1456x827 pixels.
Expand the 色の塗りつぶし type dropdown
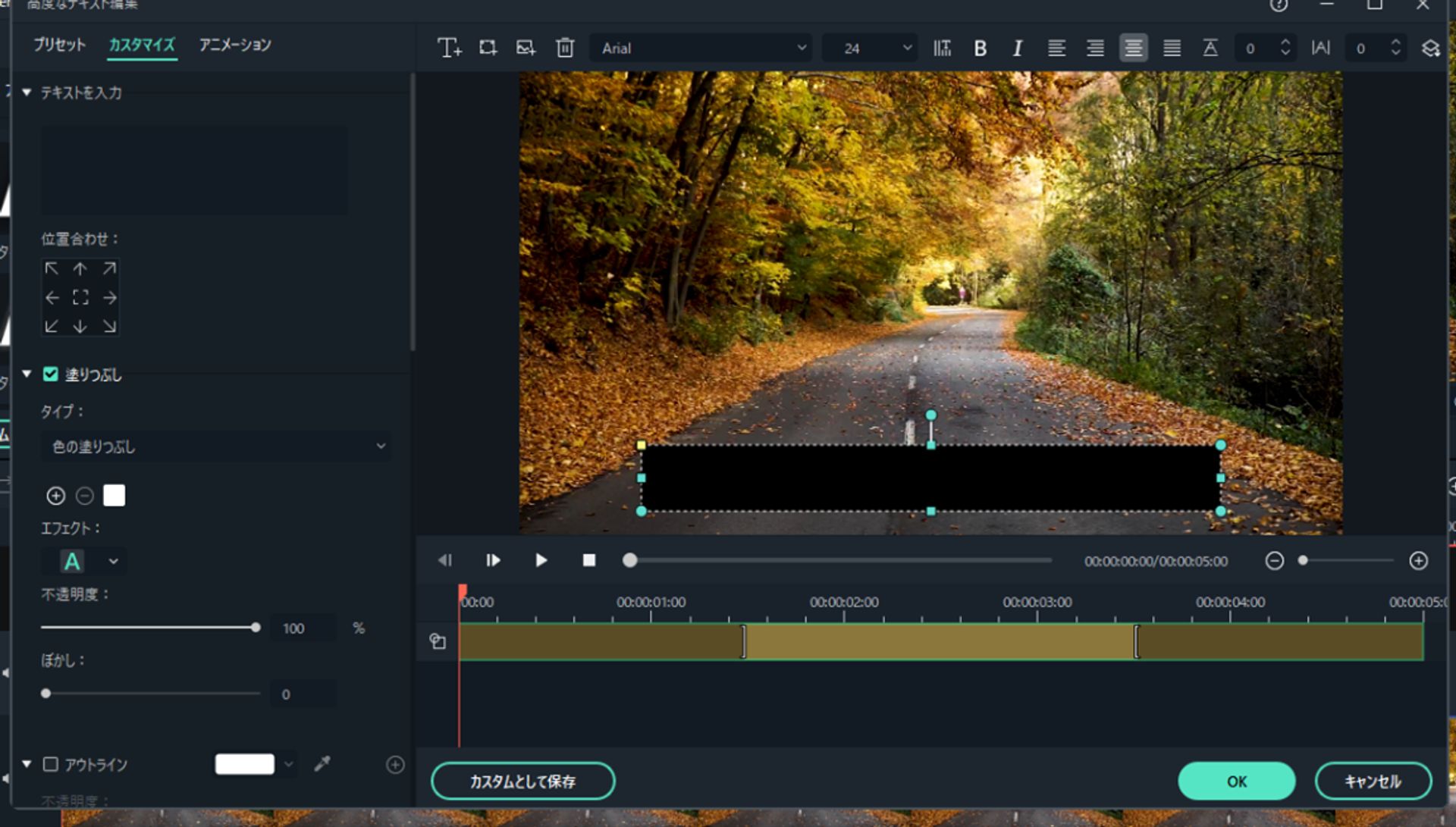tap(217, 446)
